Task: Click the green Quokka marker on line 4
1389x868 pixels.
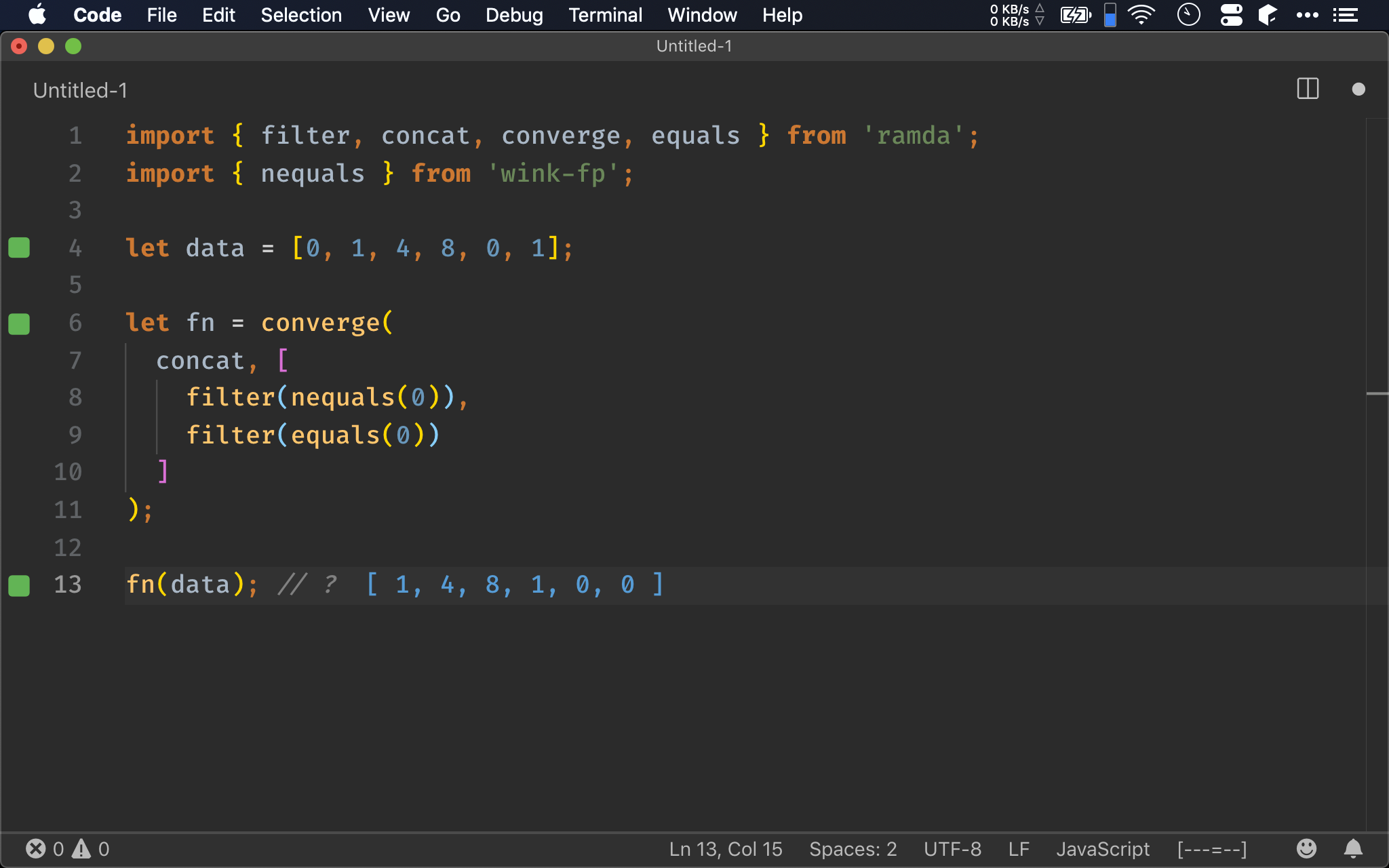Action: tap(19, 248)
